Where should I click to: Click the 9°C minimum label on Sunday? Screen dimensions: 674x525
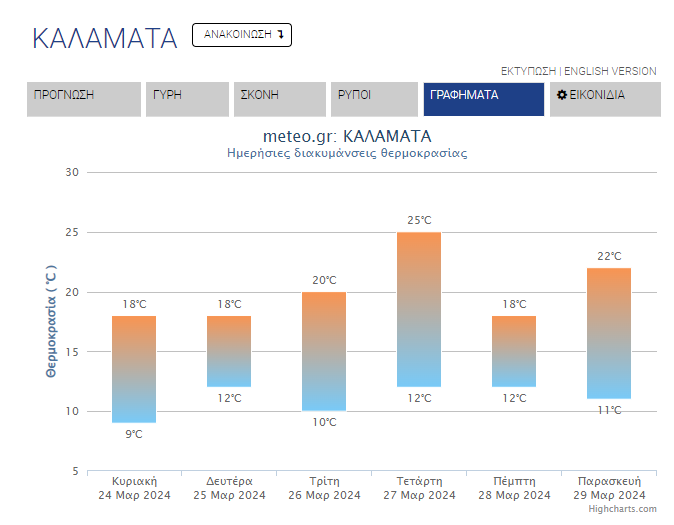click(134, 434)
